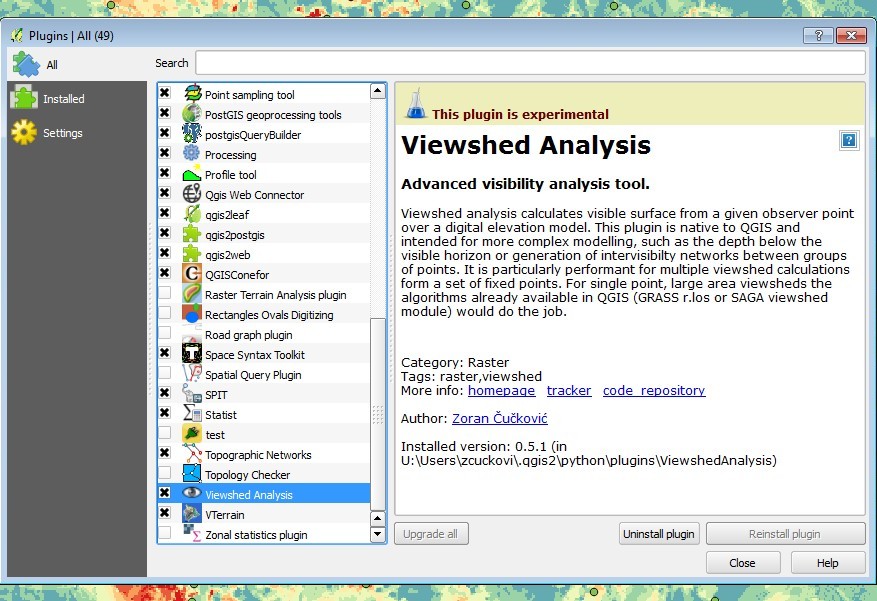
Task: Click the plugin list scroll down arrow
Action: [378, 534]
